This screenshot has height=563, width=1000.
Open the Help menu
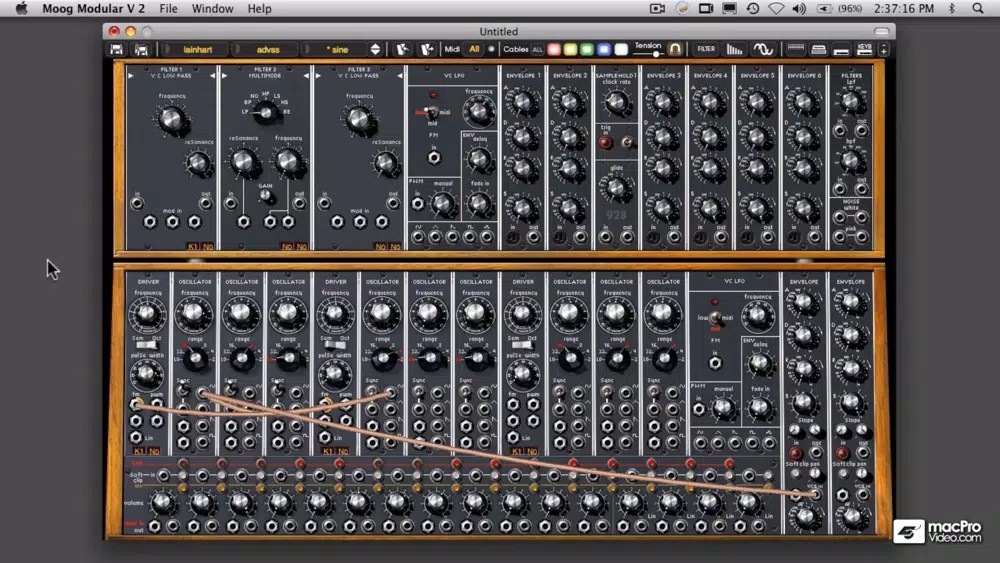click(259, 9)
